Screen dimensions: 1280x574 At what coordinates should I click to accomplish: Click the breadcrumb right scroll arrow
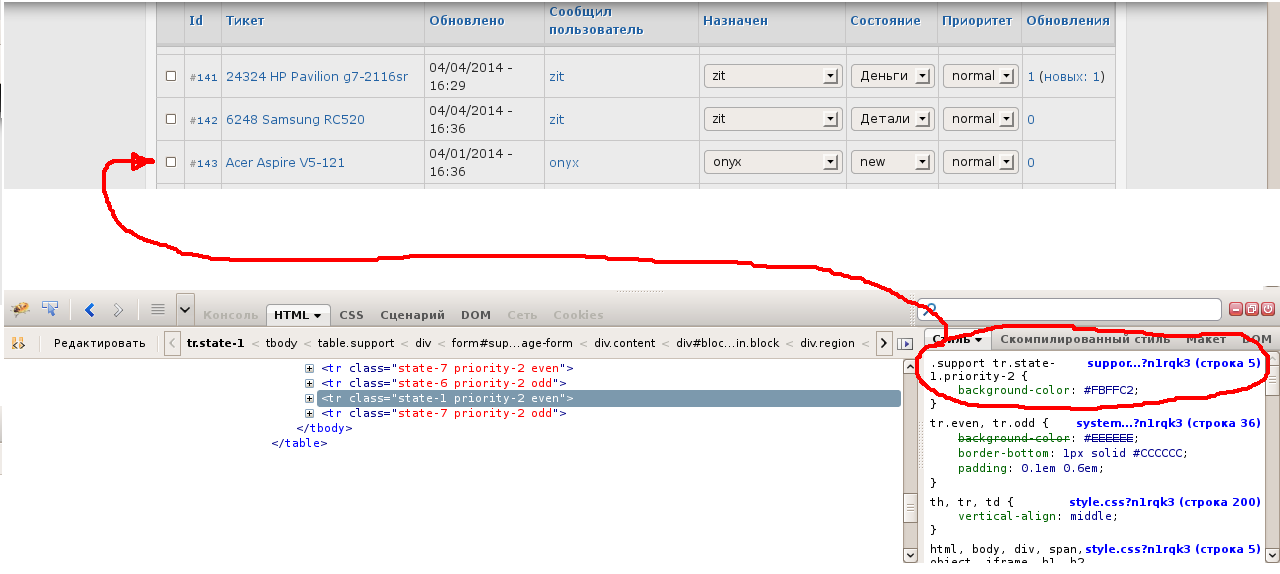pos(883,343)
